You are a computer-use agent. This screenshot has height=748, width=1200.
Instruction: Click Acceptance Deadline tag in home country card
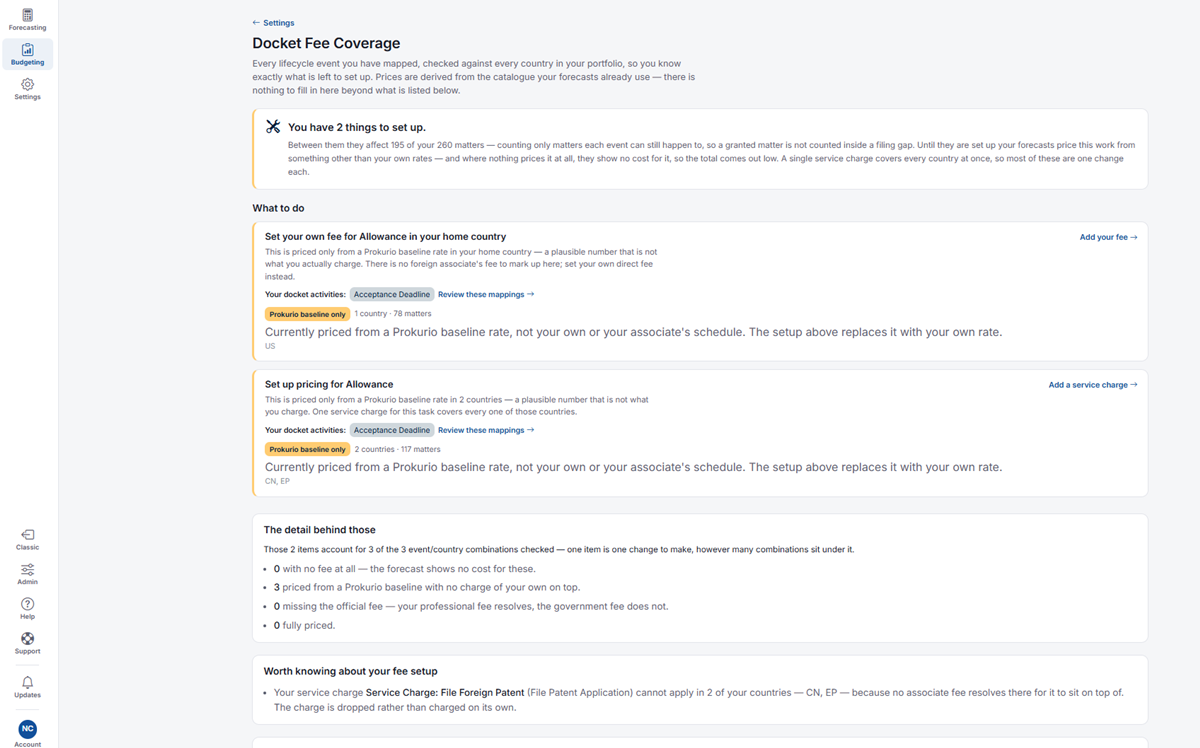(x=392, y=294)
